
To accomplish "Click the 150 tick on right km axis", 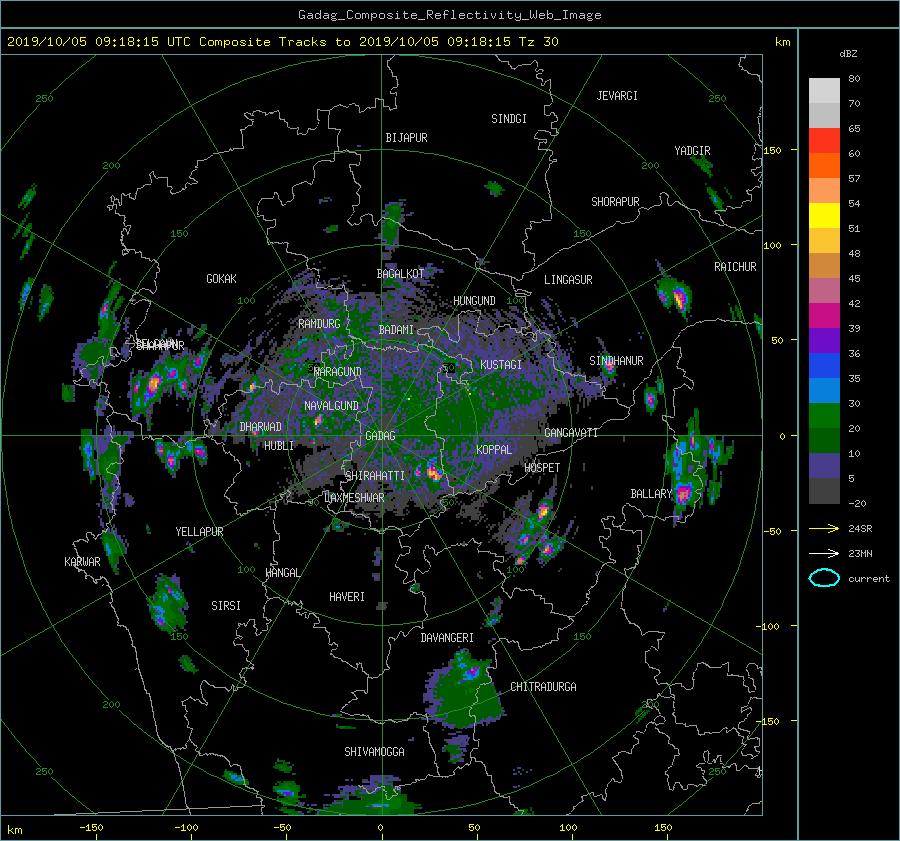I will (x=772, y=150).
